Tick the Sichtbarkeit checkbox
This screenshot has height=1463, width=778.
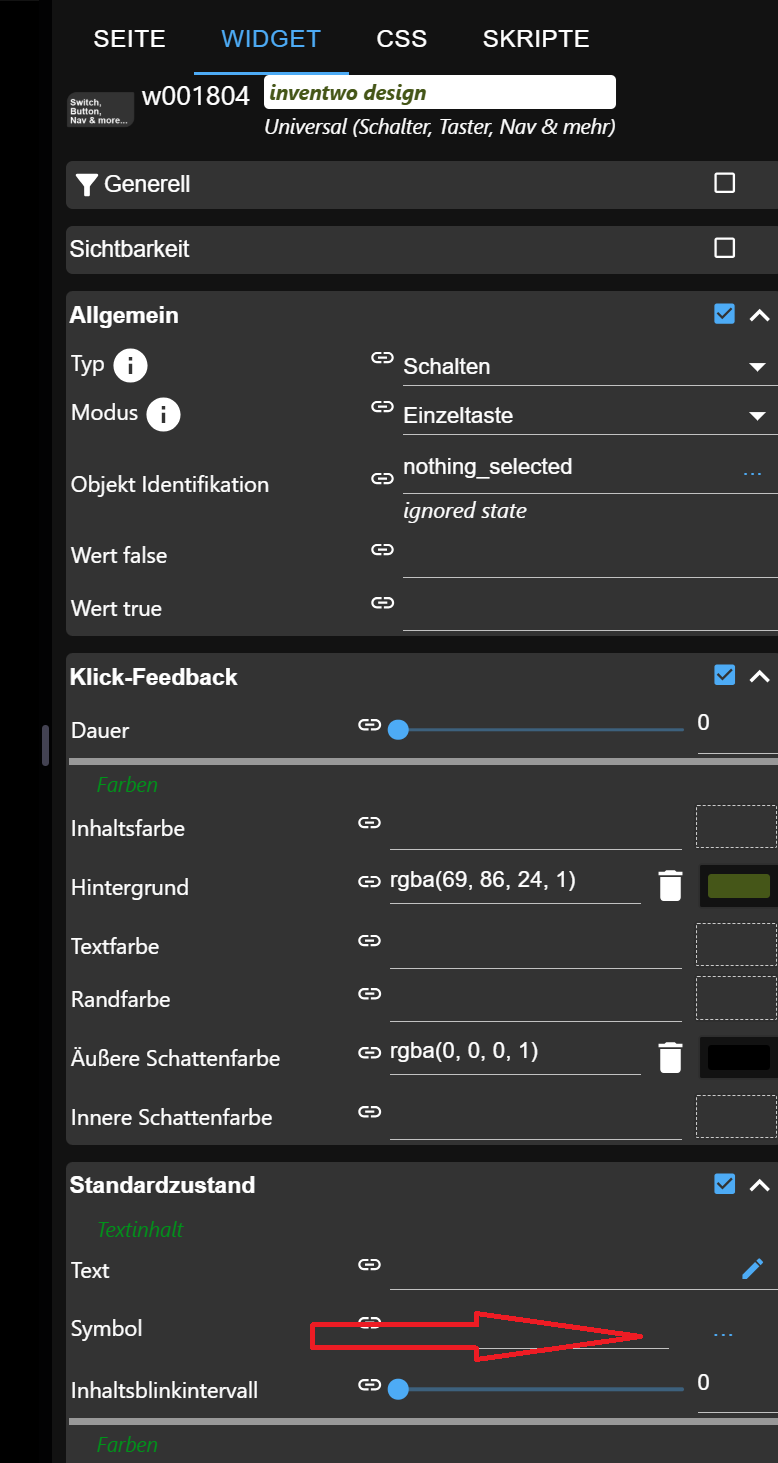(725, 248)
